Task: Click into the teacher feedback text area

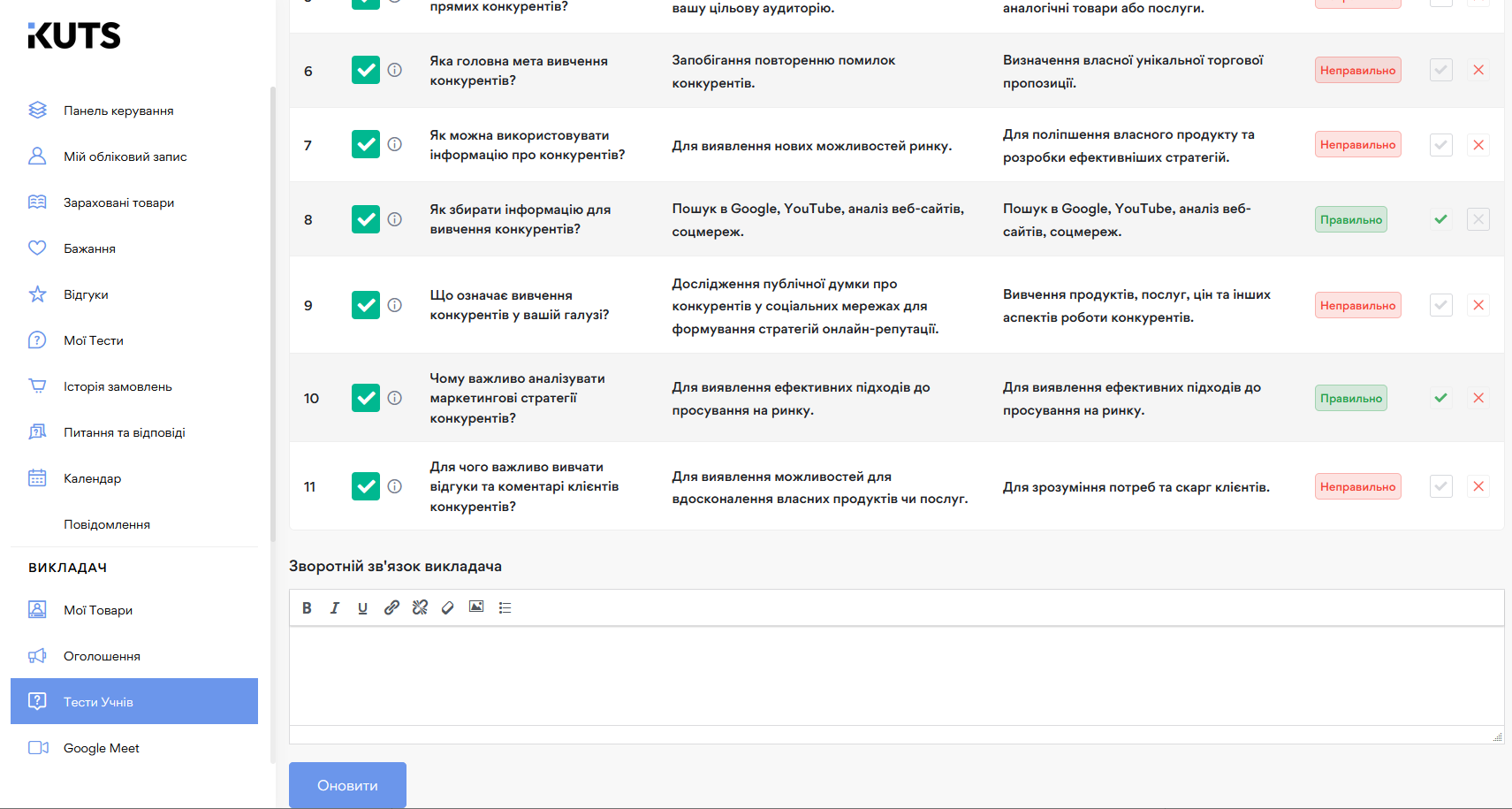Action: [896, 676]
